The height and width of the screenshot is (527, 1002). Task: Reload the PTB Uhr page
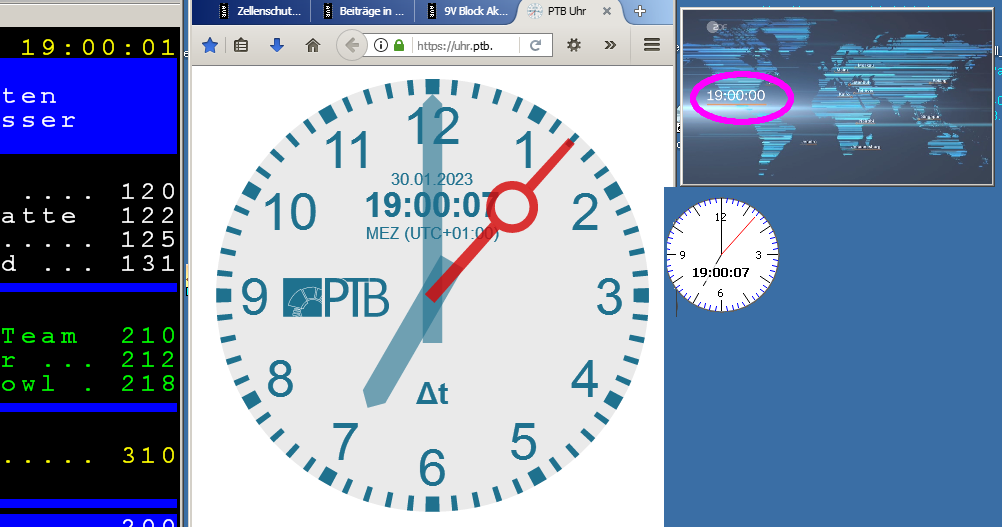coord(536,45)
